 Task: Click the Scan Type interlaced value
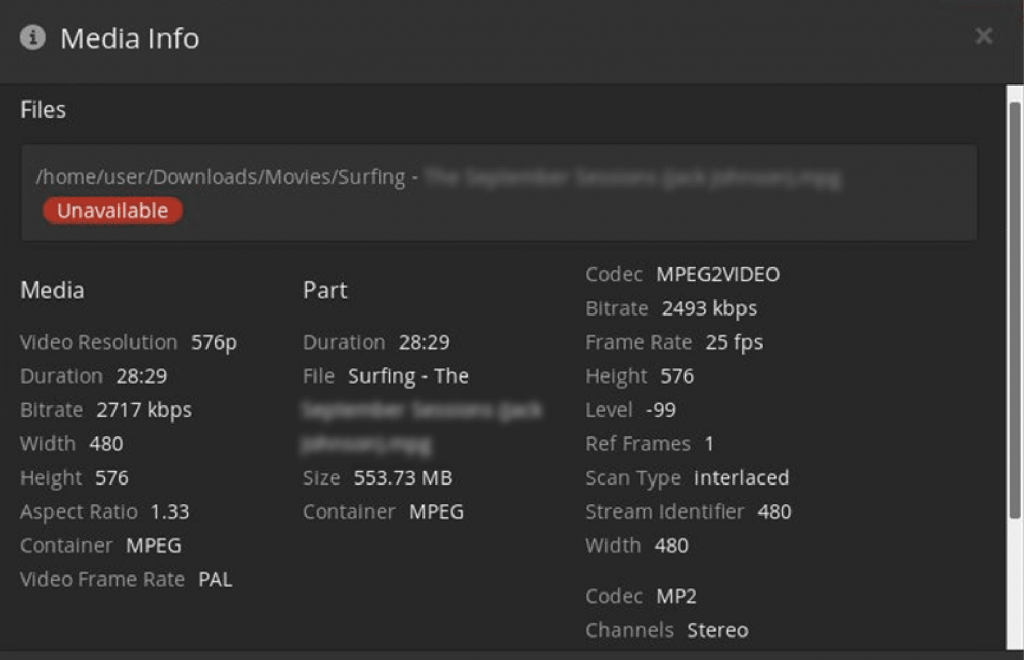(741, 478)
